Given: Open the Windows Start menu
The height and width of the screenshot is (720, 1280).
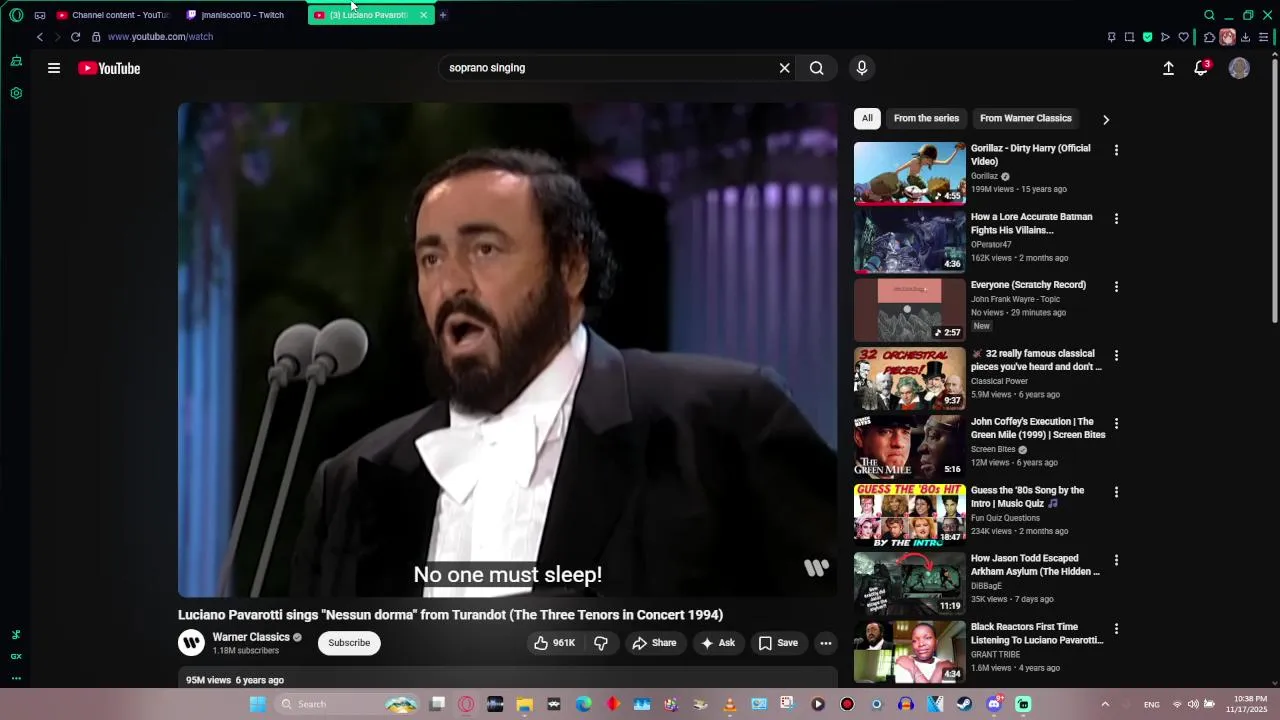Looking at the screenshot, I should pos(258,704).
